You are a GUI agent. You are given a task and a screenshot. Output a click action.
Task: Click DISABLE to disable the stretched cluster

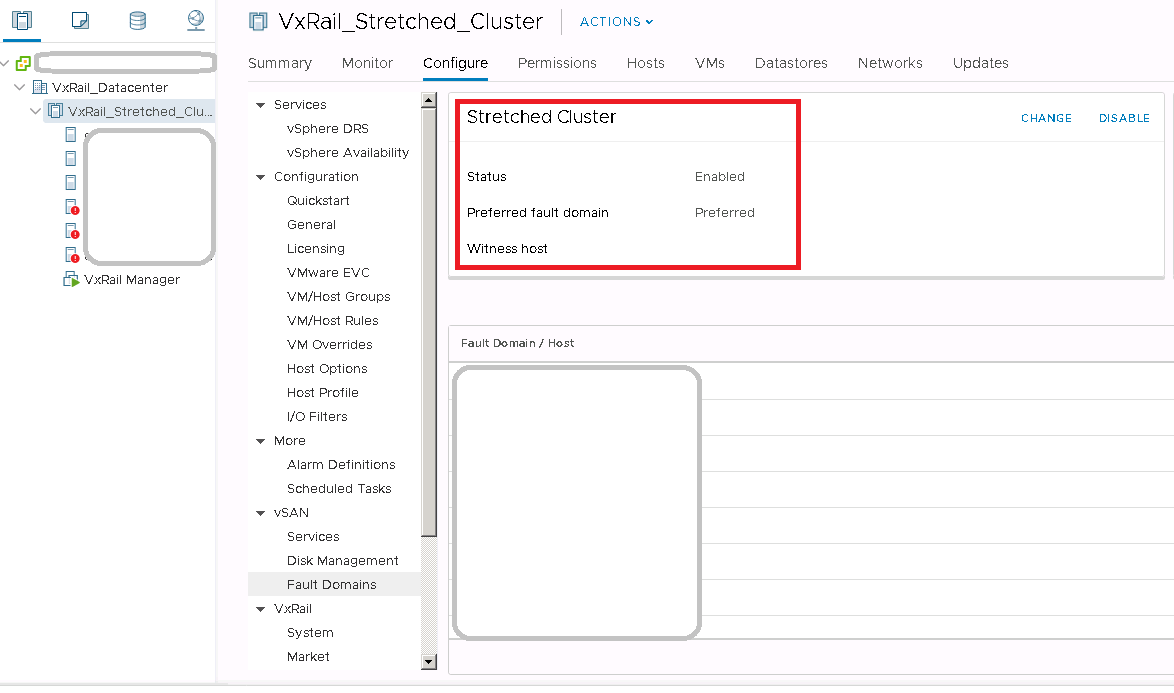(1123, 118)
